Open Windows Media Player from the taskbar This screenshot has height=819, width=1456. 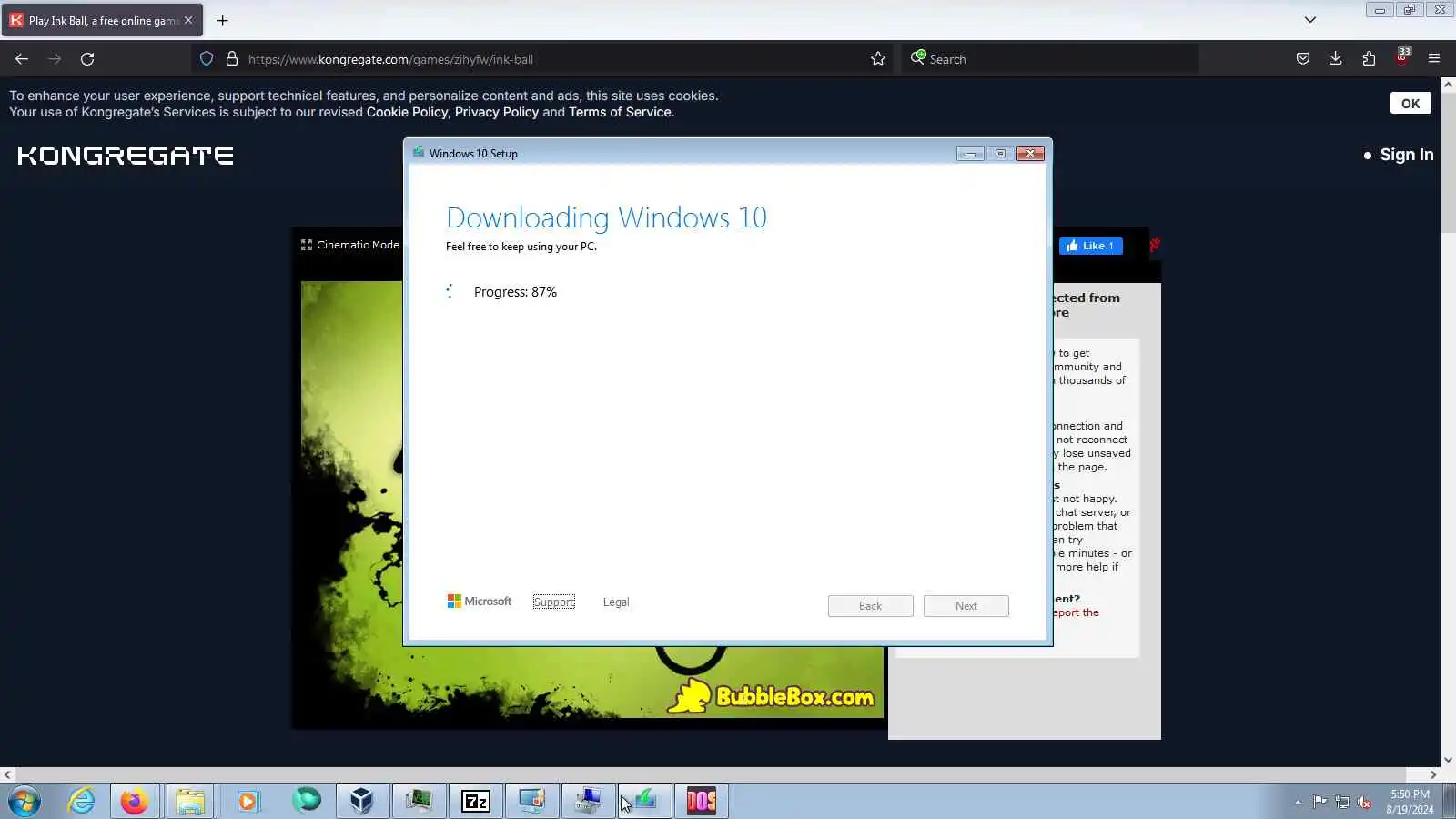pos(248,802)
